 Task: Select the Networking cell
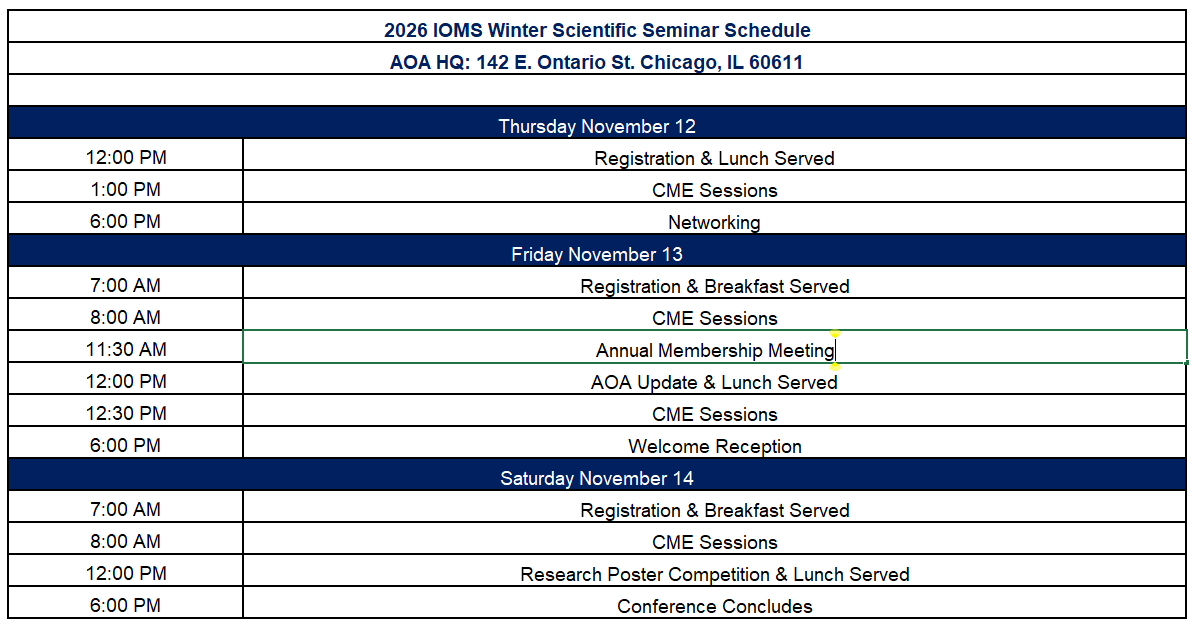(x=714, y=218)
